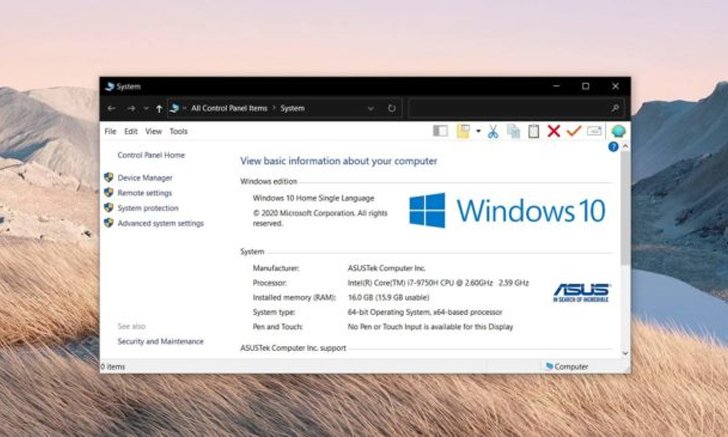Click the orange checkmark Properties icon

coord(574,131)
